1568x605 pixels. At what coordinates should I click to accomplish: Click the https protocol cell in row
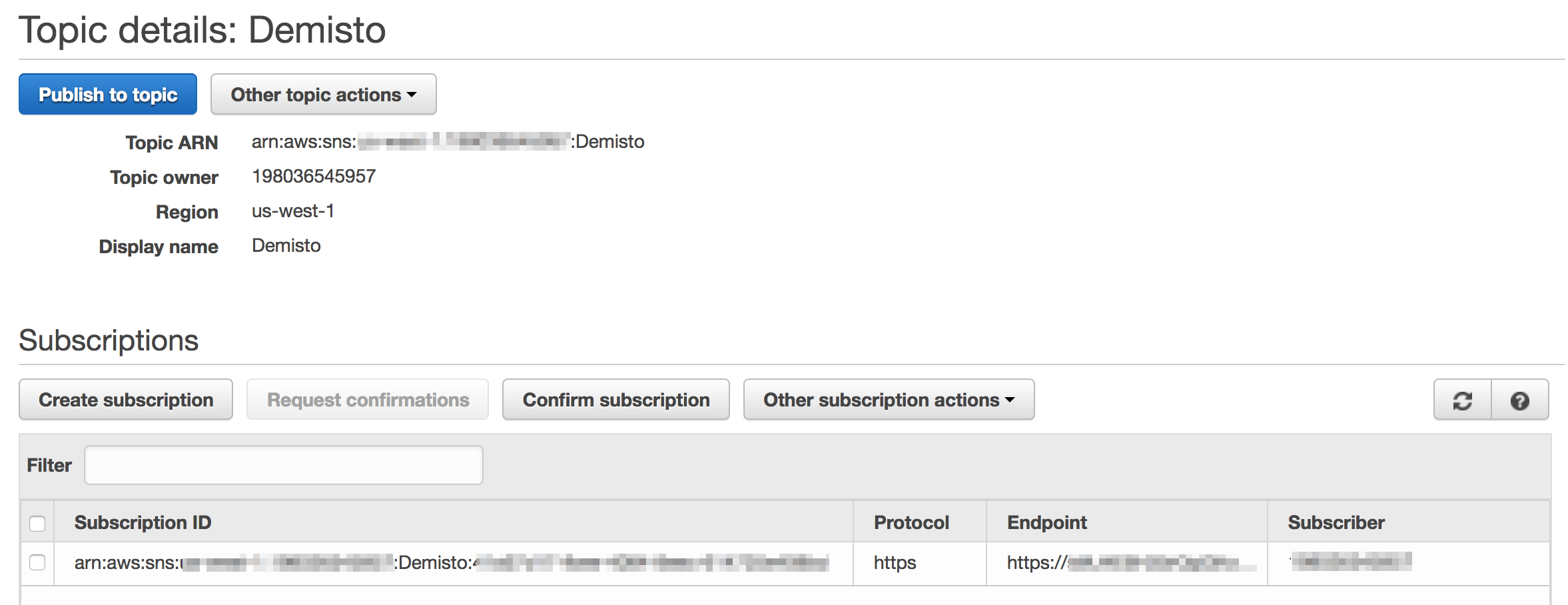point(895,563)
